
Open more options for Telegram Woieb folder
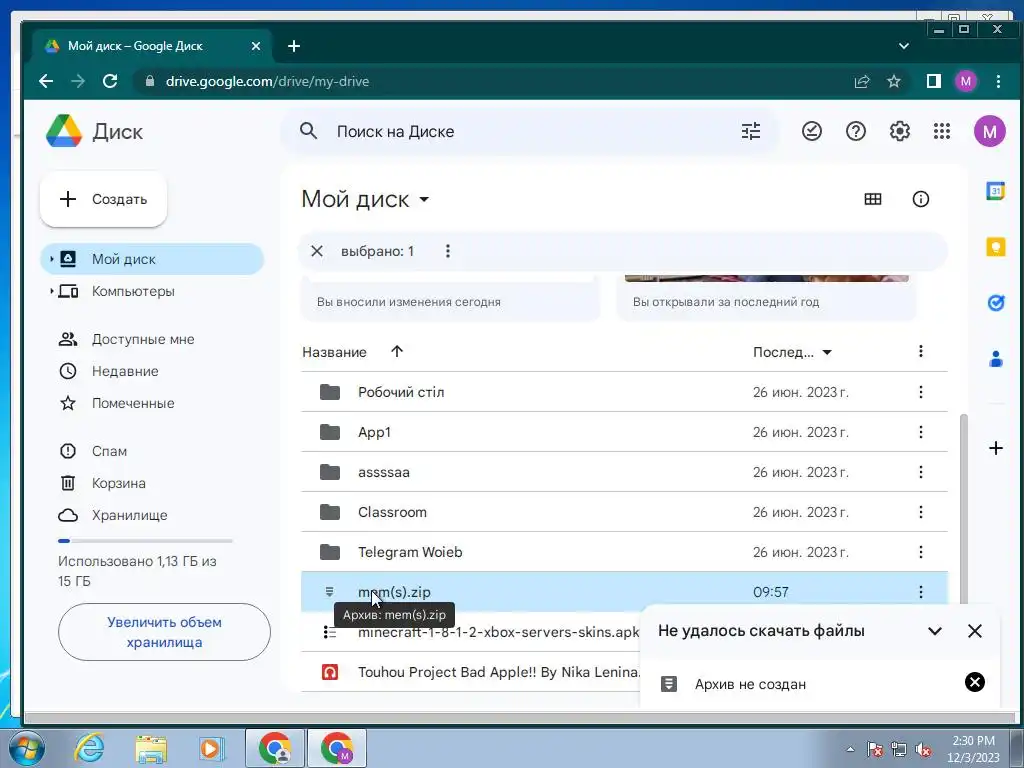[x=921, y=552]
